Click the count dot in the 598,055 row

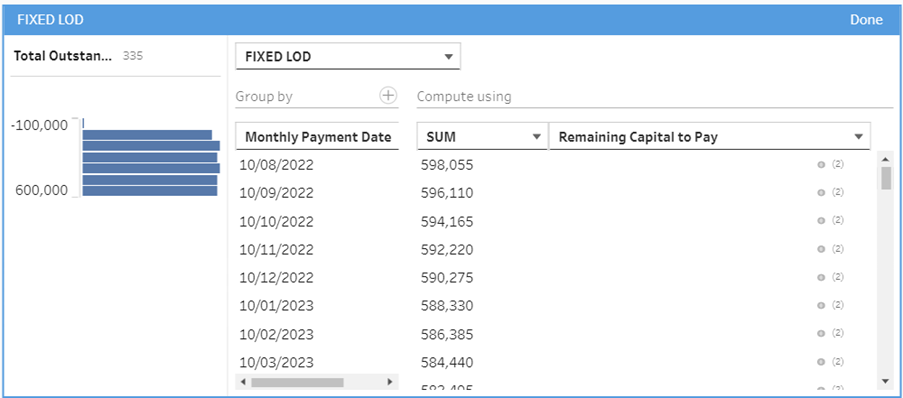821,165
